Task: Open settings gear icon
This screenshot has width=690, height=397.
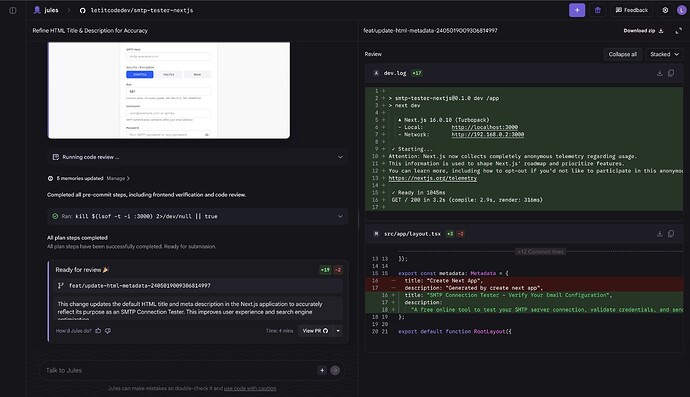Action: click(665, 10)
